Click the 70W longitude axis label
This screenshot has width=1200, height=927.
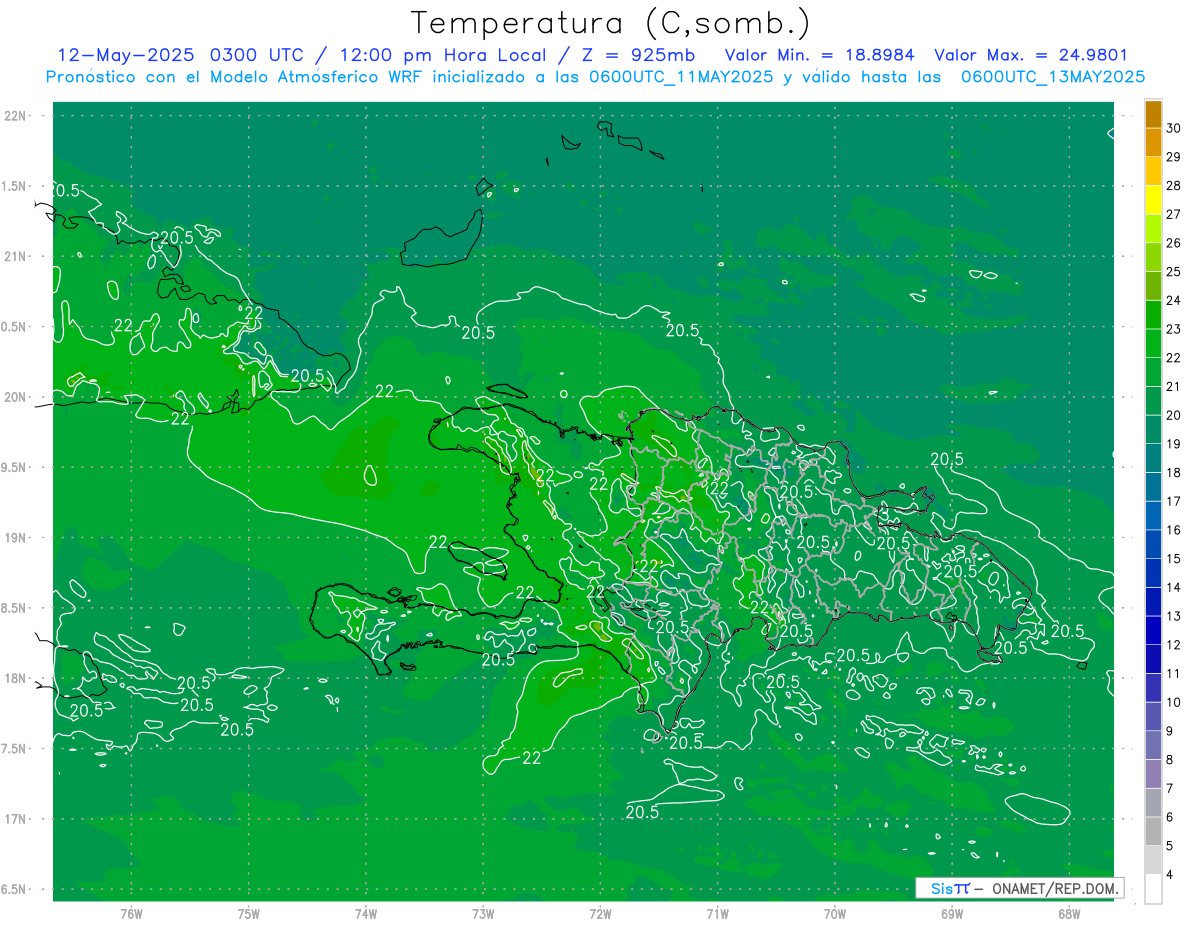(835, 913)
